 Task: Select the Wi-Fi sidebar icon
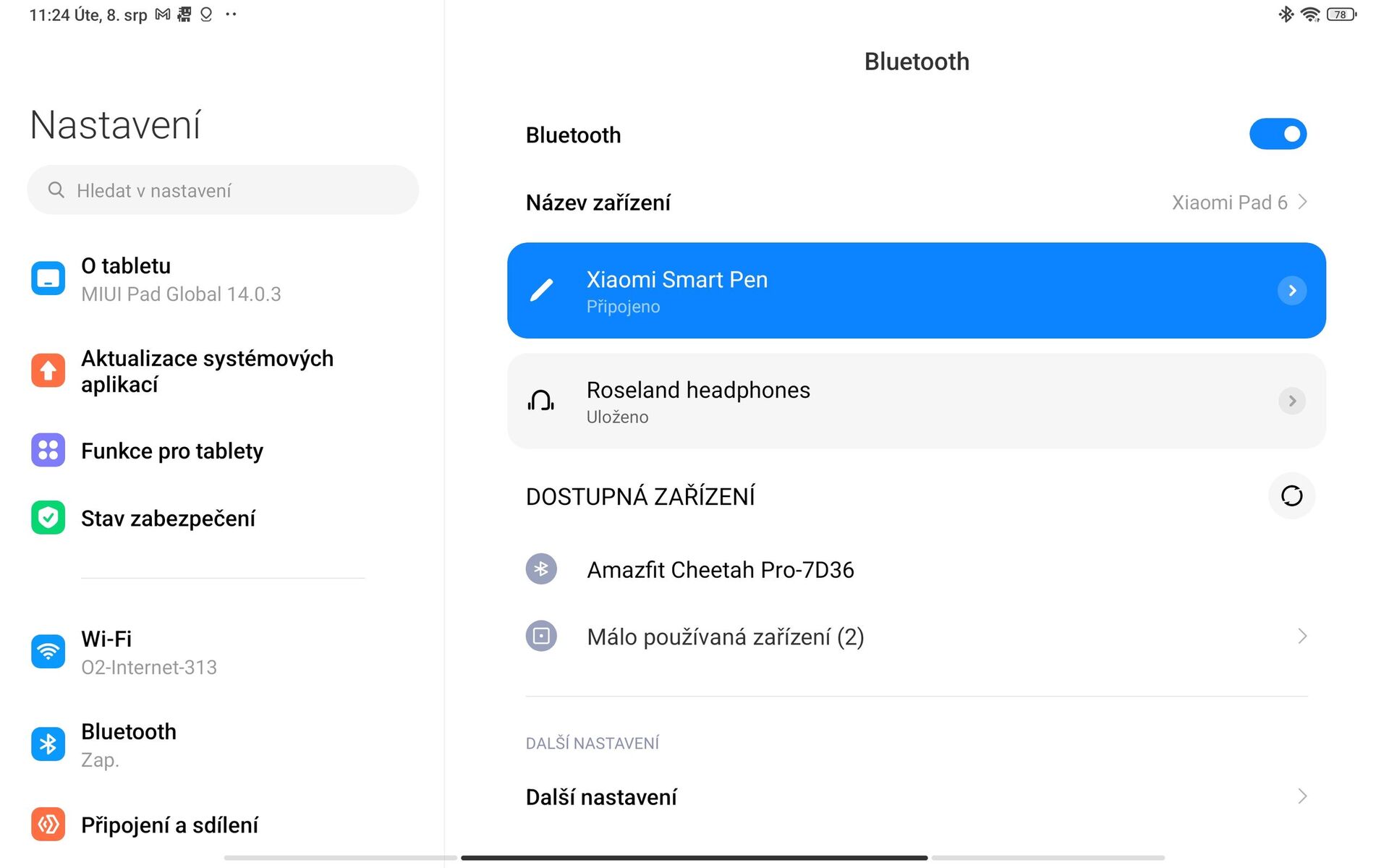coord(47,651)
